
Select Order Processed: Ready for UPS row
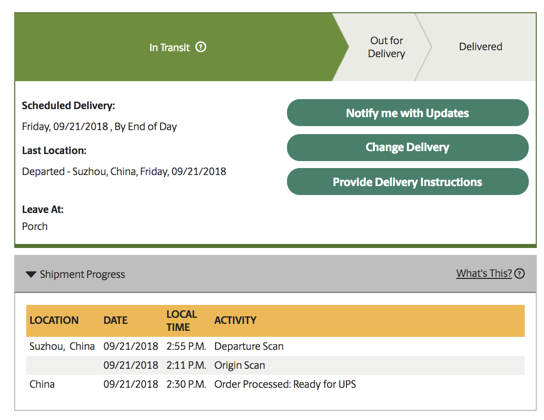point(275,384)
